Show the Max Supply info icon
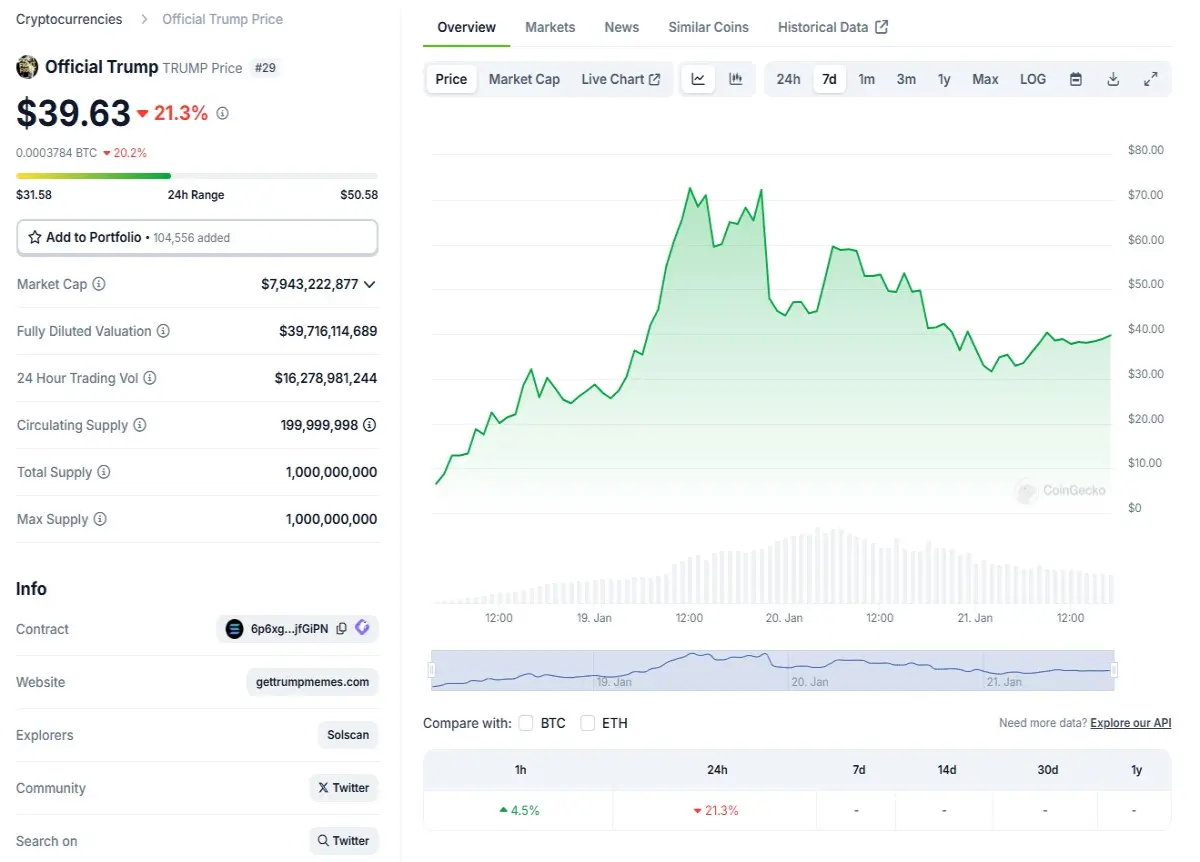 (x=100, y=519)
